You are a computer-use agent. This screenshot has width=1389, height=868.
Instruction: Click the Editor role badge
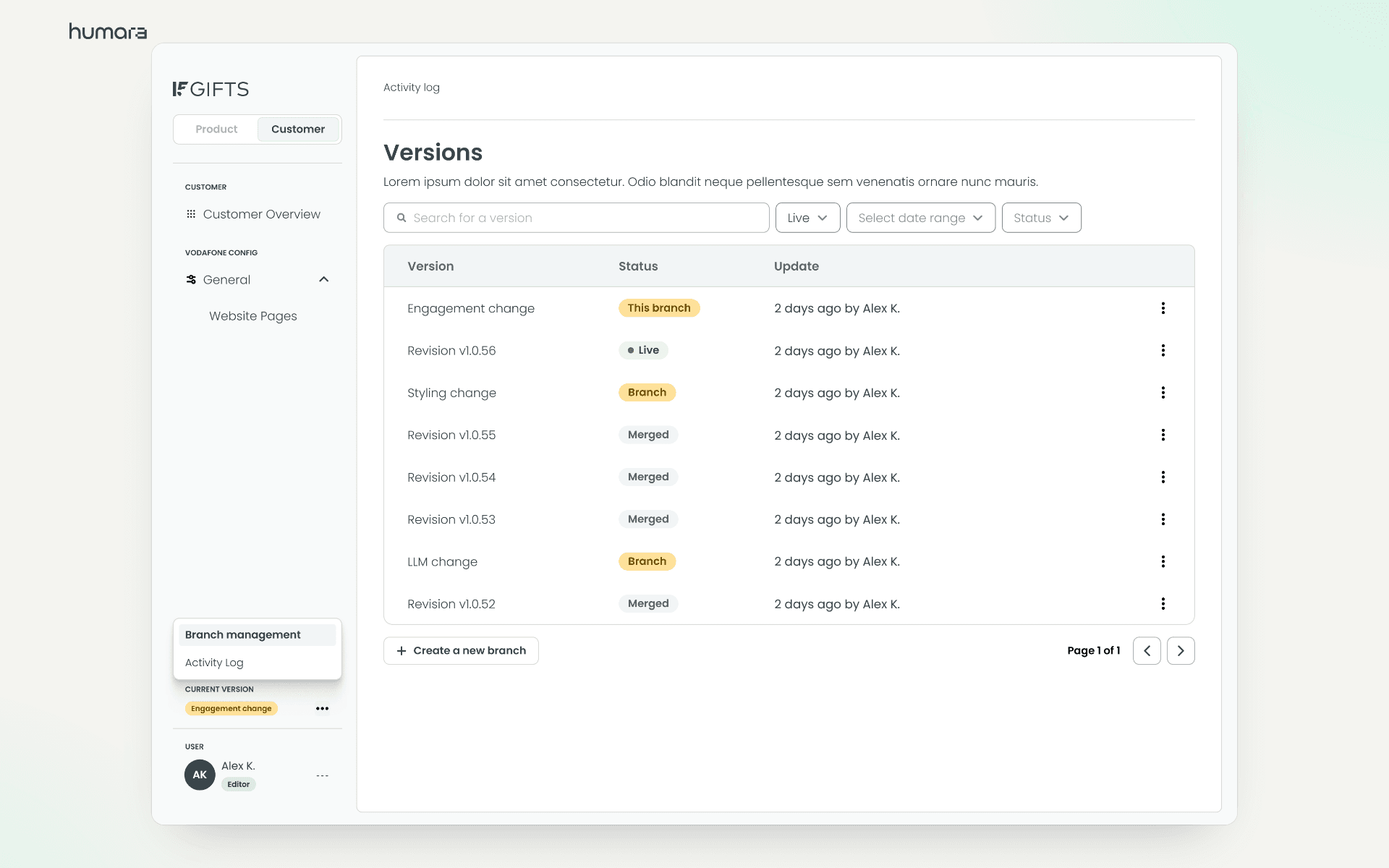click(238, 784)
